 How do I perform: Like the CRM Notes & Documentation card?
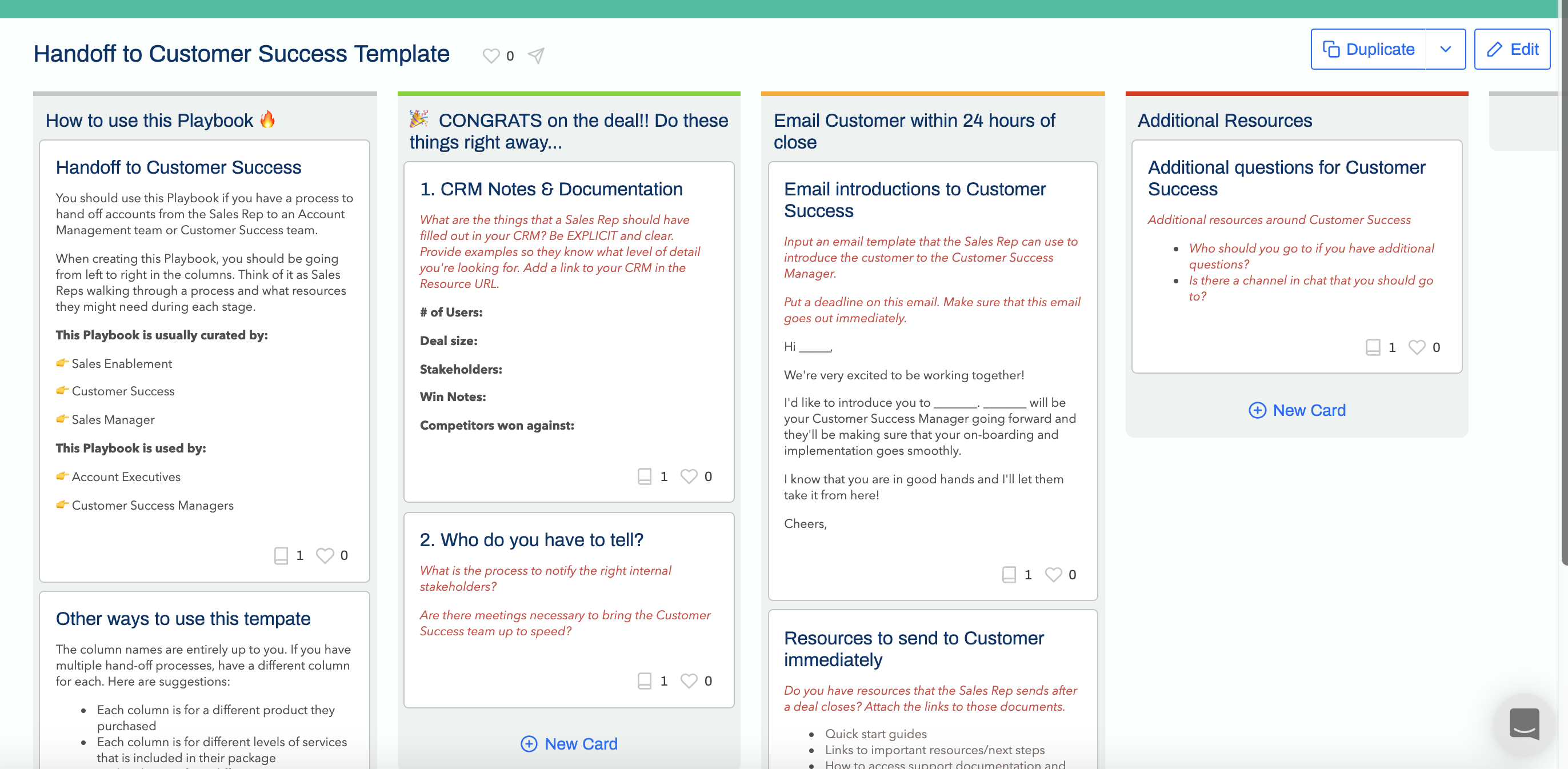[x=689, y=476]
